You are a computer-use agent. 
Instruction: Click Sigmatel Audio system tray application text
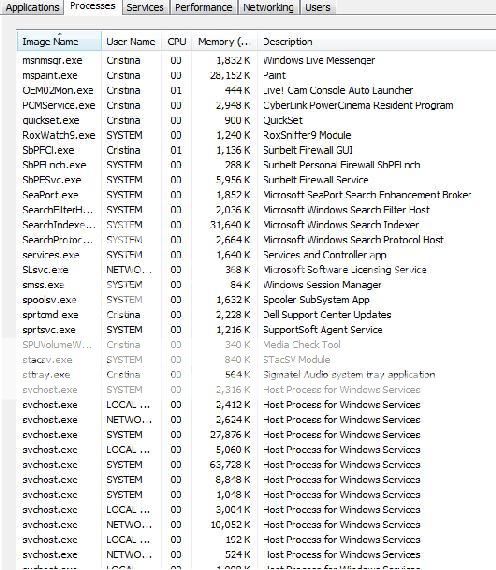(x=349, y=374)
